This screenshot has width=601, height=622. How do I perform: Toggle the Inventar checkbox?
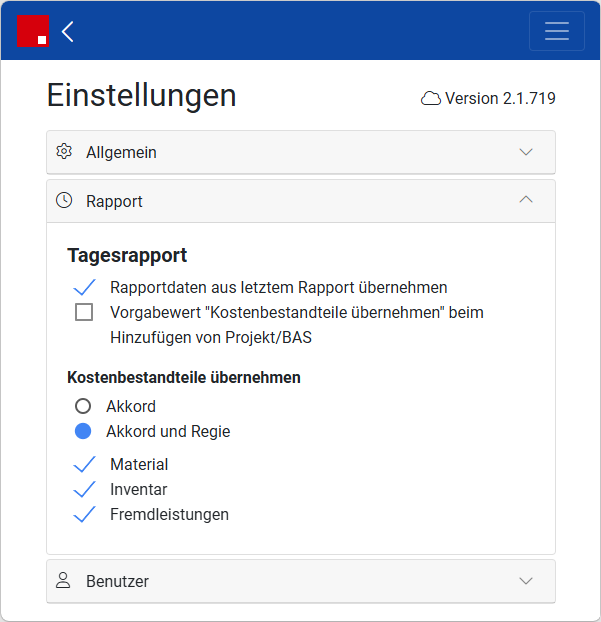84,489
